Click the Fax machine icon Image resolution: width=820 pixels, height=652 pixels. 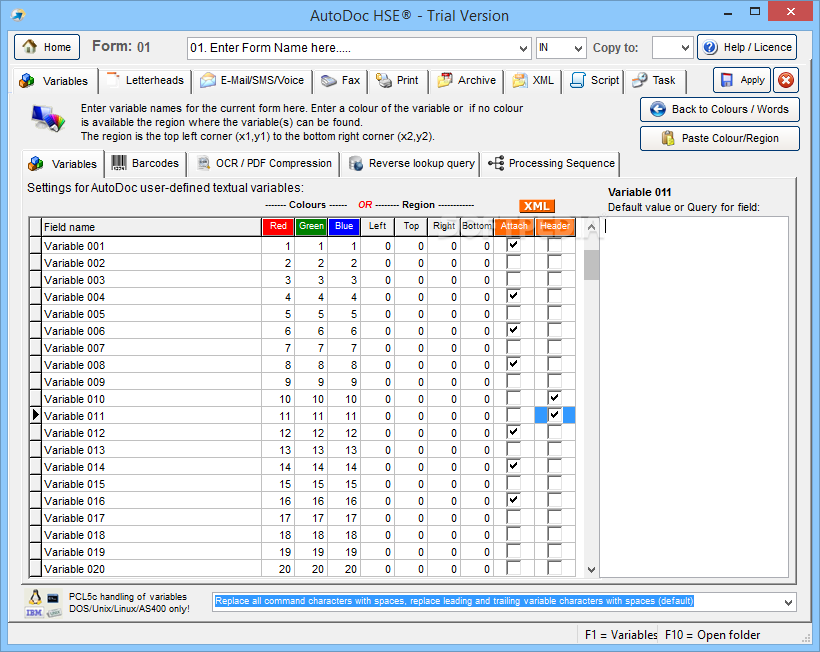(x=328, y=80)
